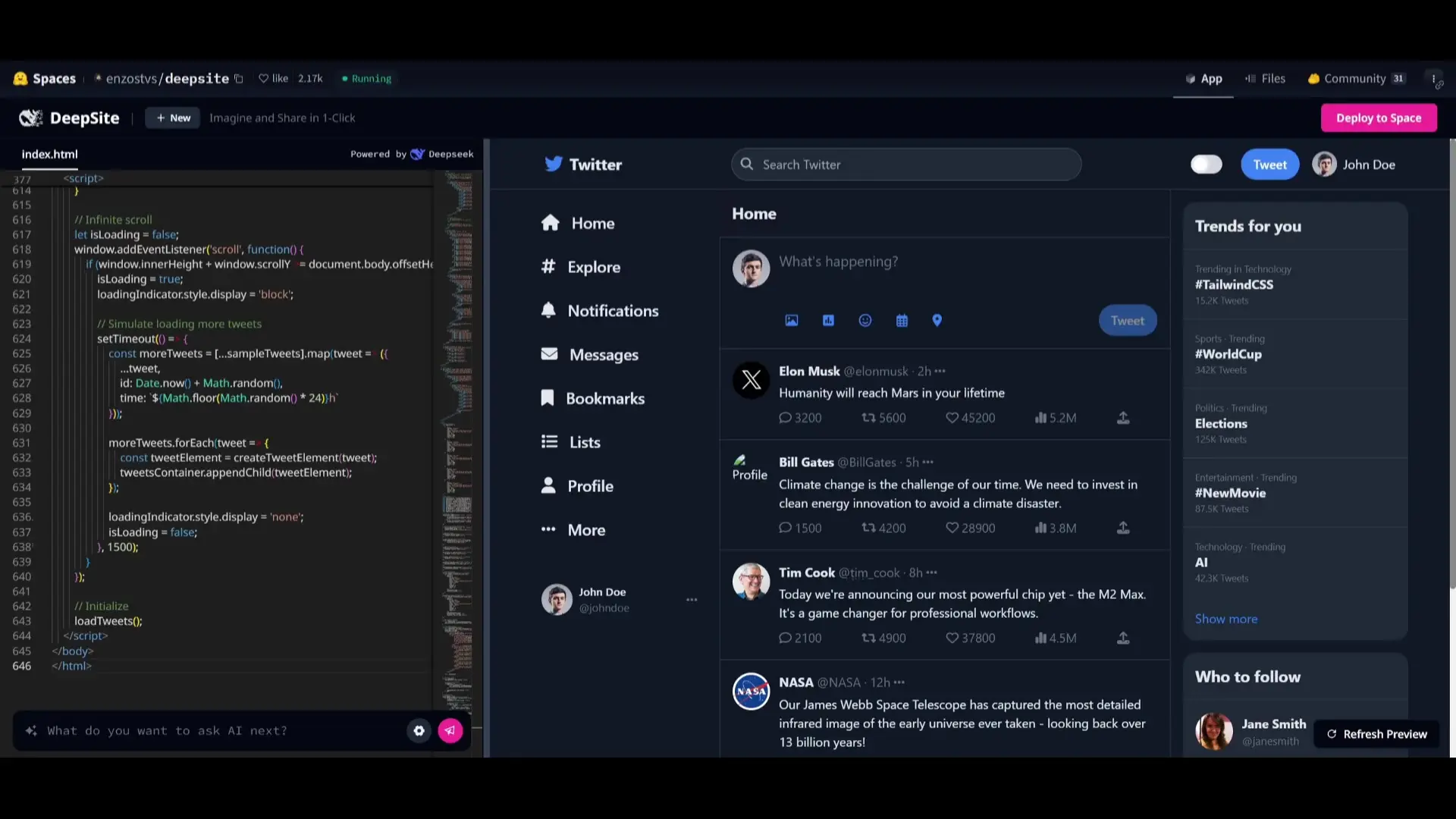Reply to Bill Gates tweet
The width and height of the screenshot is (1456, 819).
(800, 529)
